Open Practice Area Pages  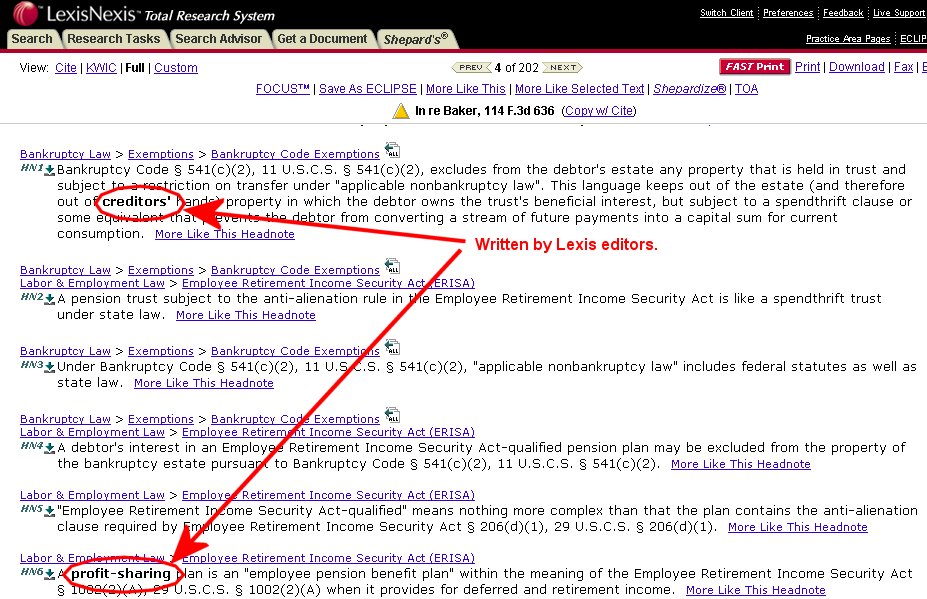[x=848, y=39]
